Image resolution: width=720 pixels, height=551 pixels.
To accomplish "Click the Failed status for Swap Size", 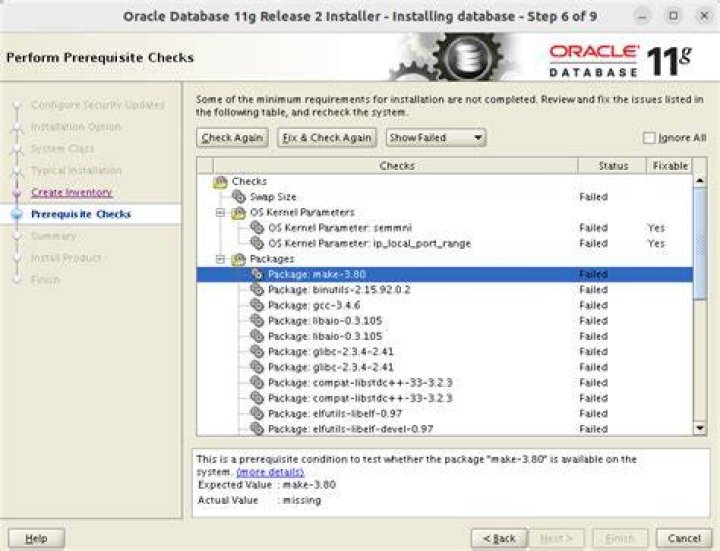I will 593,197.
